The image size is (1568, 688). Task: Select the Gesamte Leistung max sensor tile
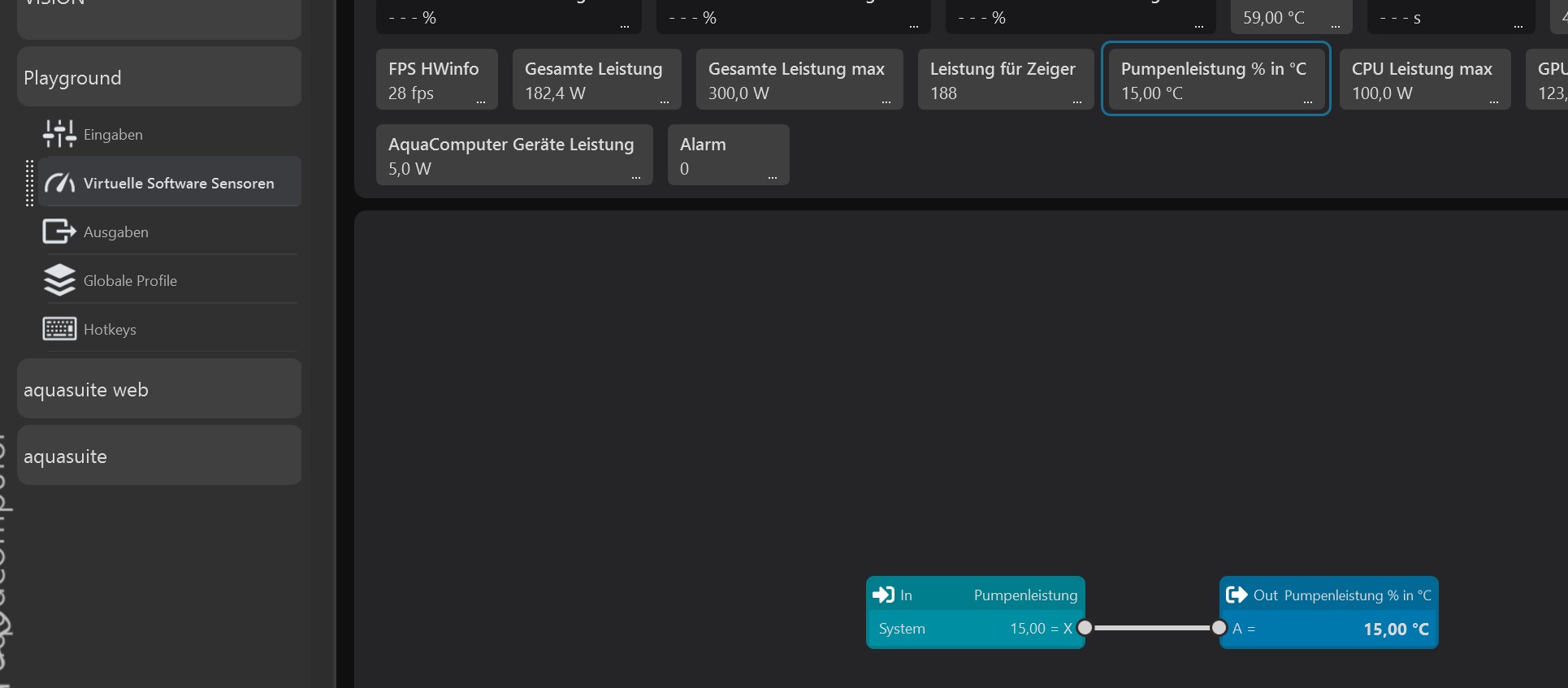coord(799,80)
